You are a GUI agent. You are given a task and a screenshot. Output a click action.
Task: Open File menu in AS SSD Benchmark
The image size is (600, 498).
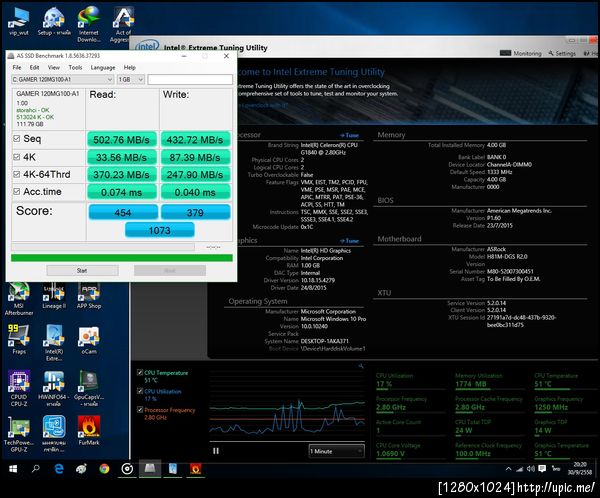click(x=17, y=67)
